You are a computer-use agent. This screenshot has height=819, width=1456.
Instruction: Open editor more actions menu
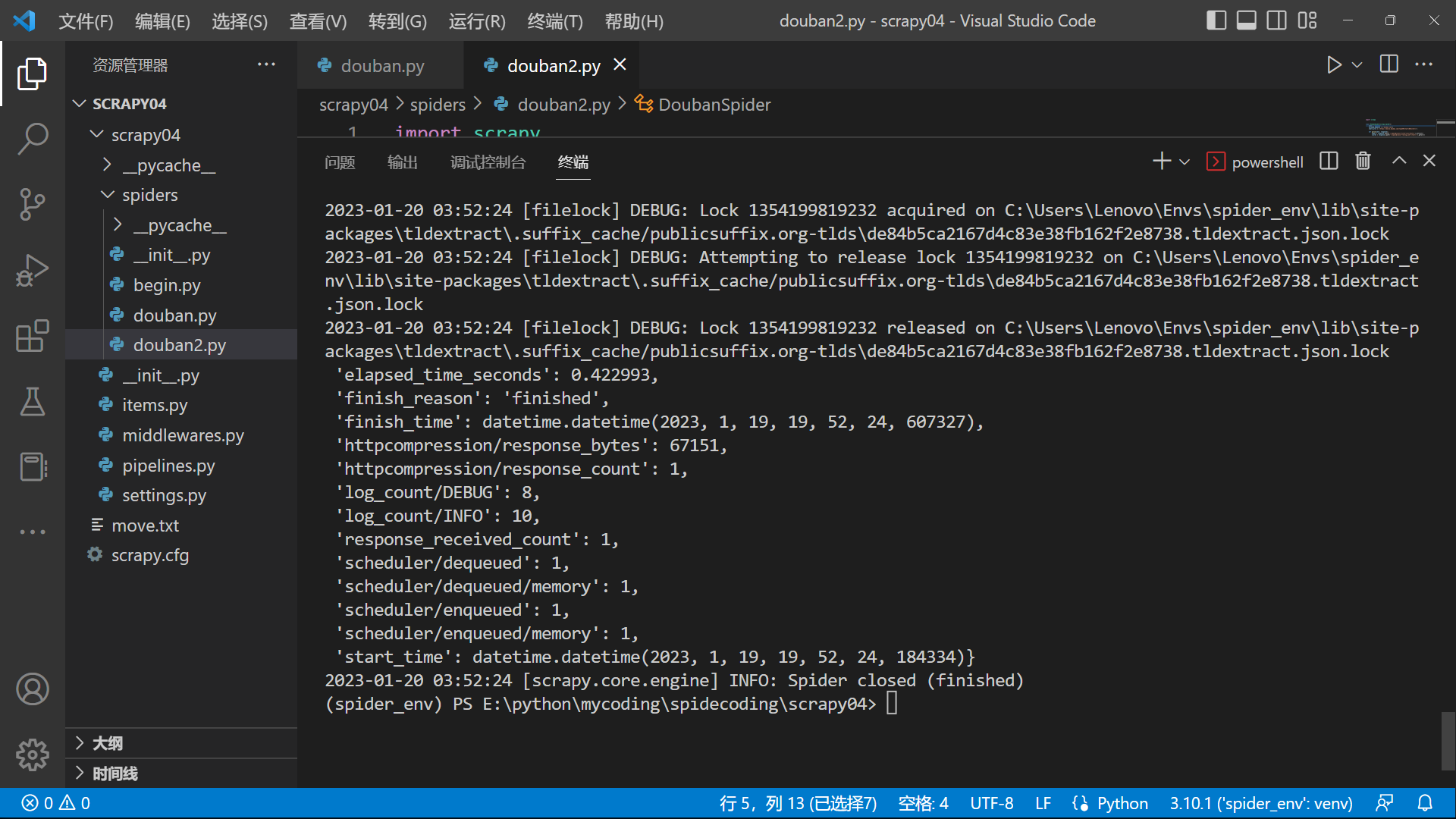[1424, 65]
